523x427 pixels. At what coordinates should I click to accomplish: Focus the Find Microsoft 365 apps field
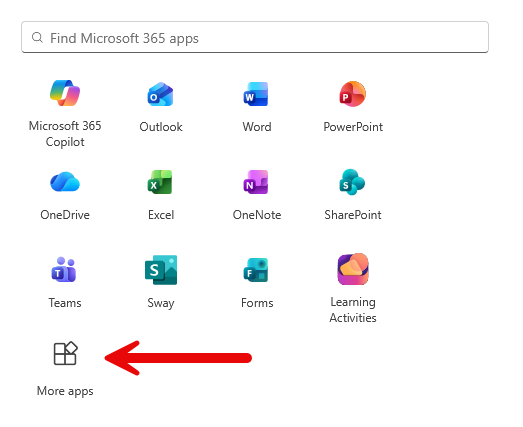coord(255,37)
